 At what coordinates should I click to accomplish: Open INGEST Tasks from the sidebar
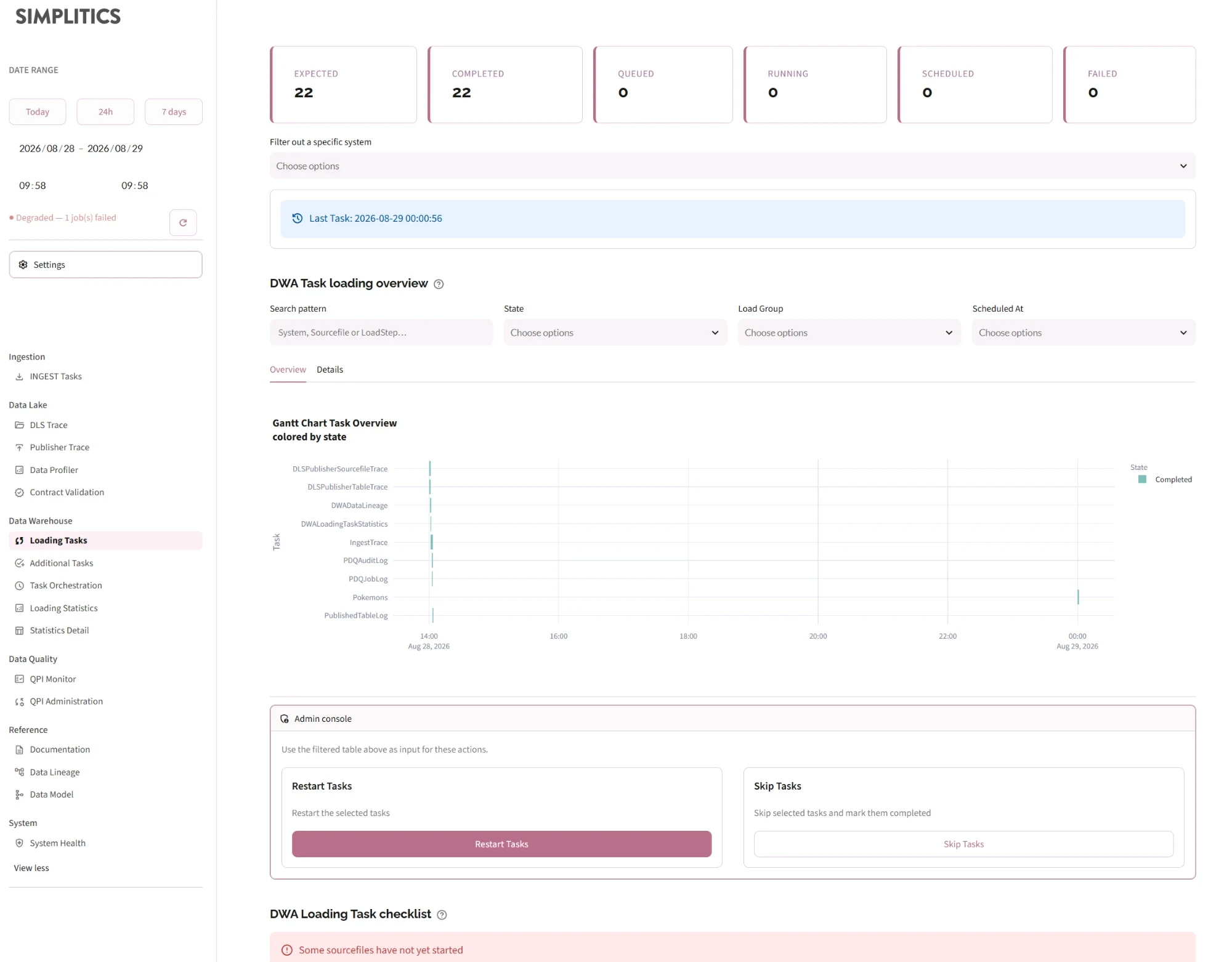55,376
